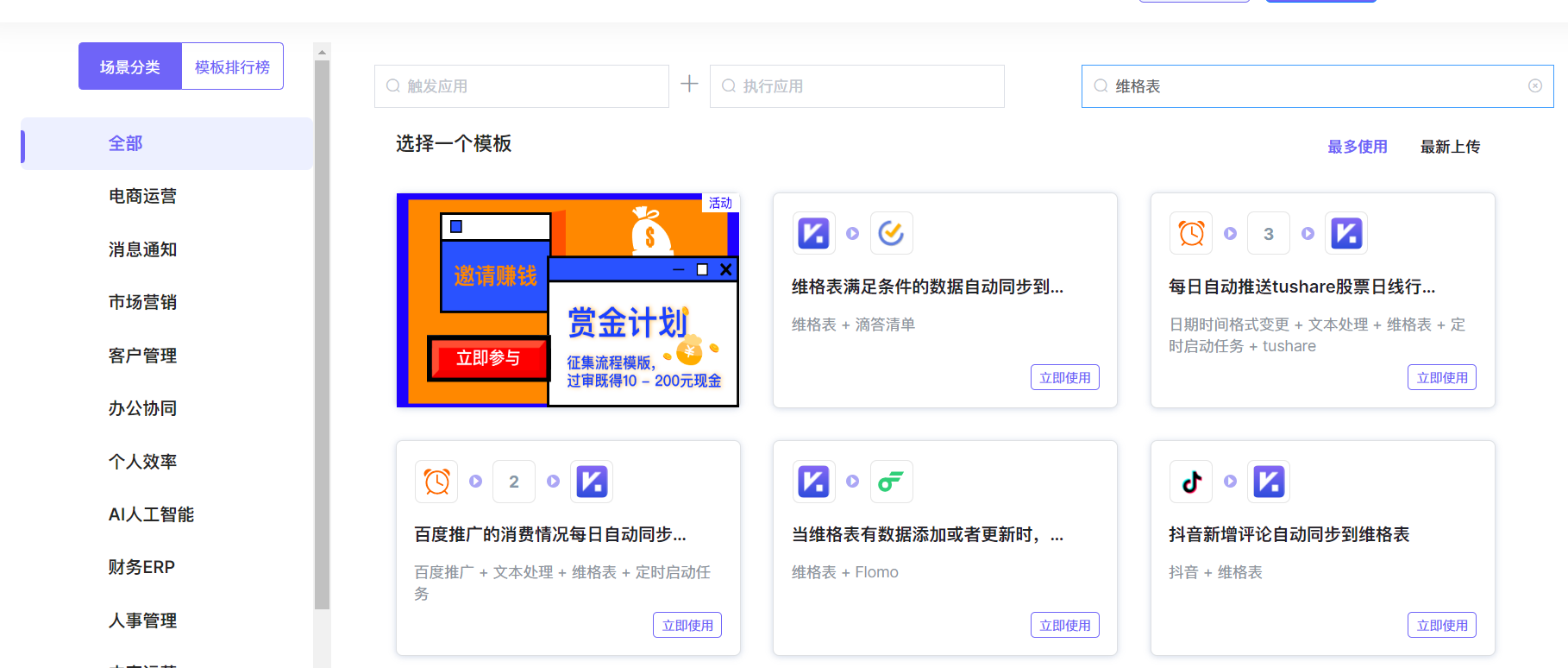1568x668 pixels.
Task: Click the alarm clock icon in Baidu template
Action: click(x=436, y=482)
